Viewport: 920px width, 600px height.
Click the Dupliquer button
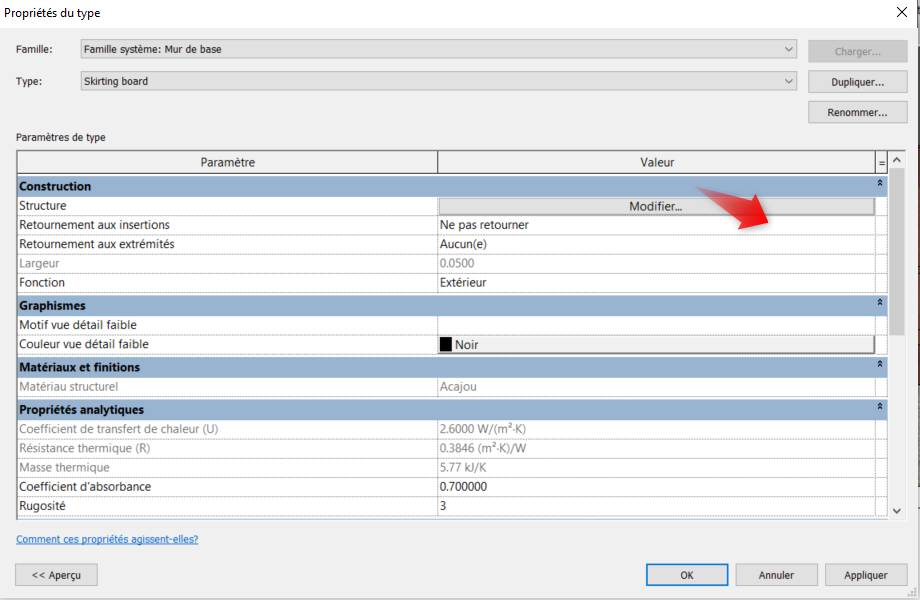(x=857, y=81)
